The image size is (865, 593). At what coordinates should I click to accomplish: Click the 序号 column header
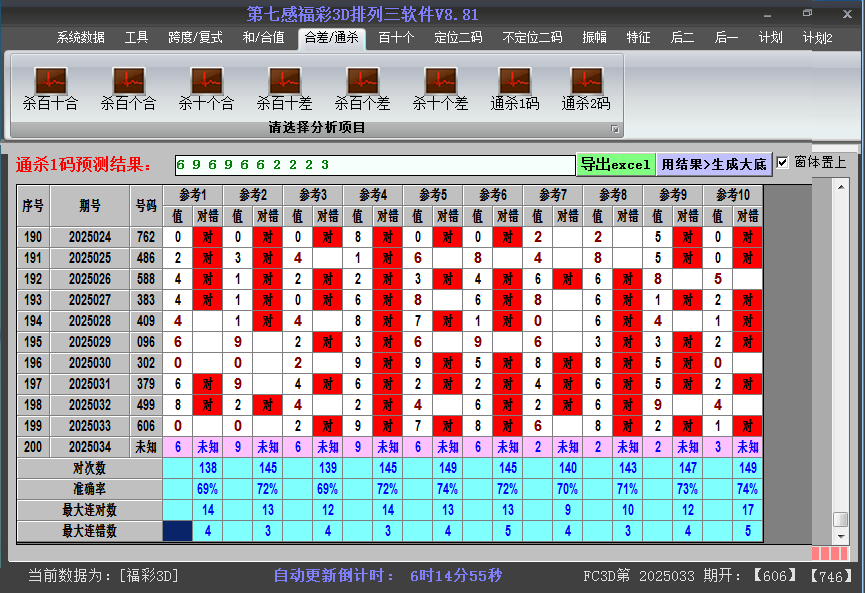tap(33, 206)
